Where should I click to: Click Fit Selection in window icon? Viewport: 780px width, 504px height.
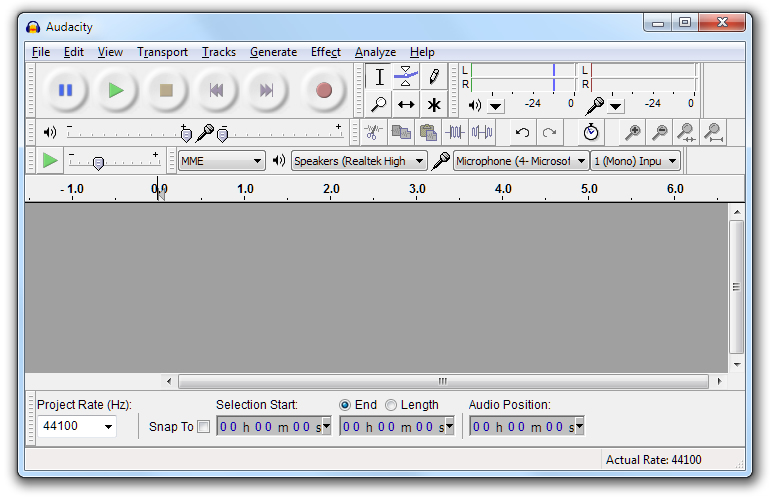click(x=686, y=132)
